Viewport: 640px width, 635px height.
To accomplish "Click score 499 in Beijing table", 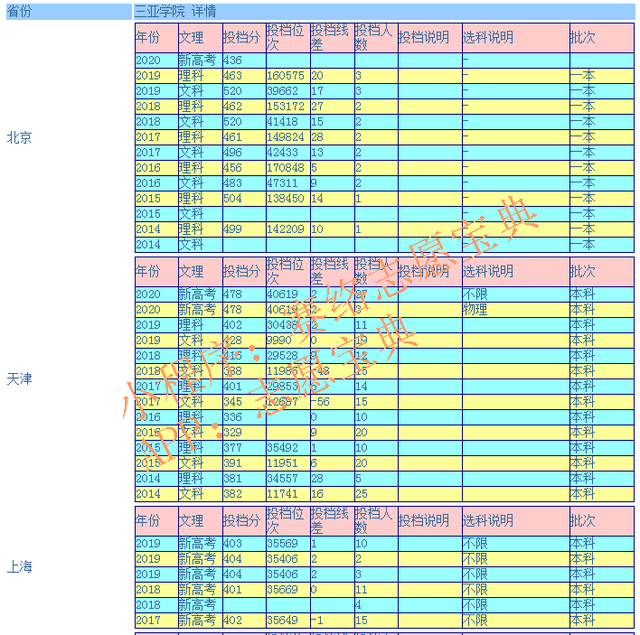I will 244,229.
